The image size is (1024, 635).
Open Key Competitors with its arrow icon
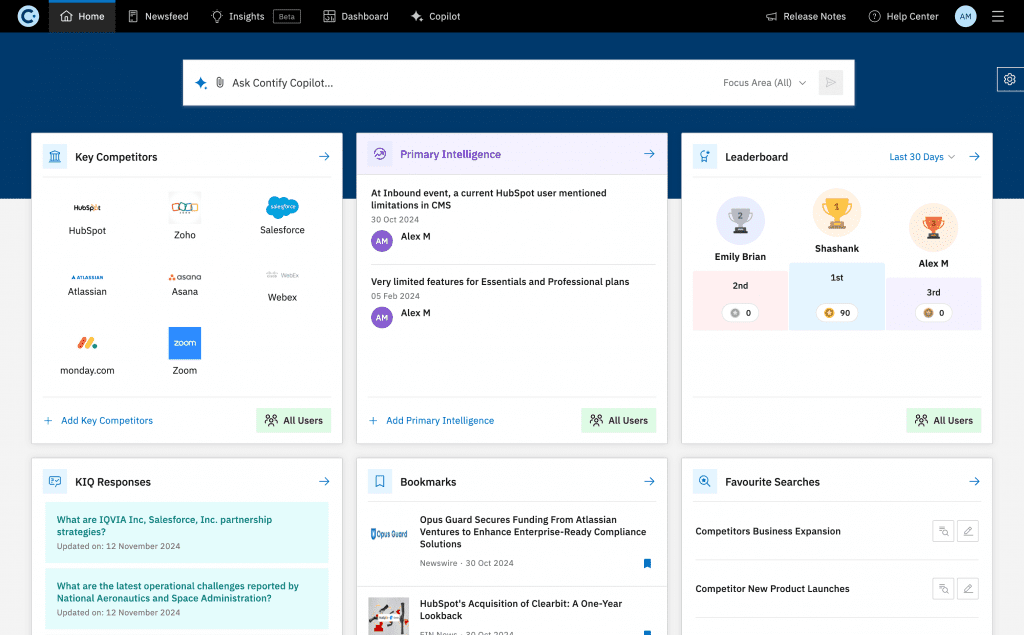[x=324, y=157]
